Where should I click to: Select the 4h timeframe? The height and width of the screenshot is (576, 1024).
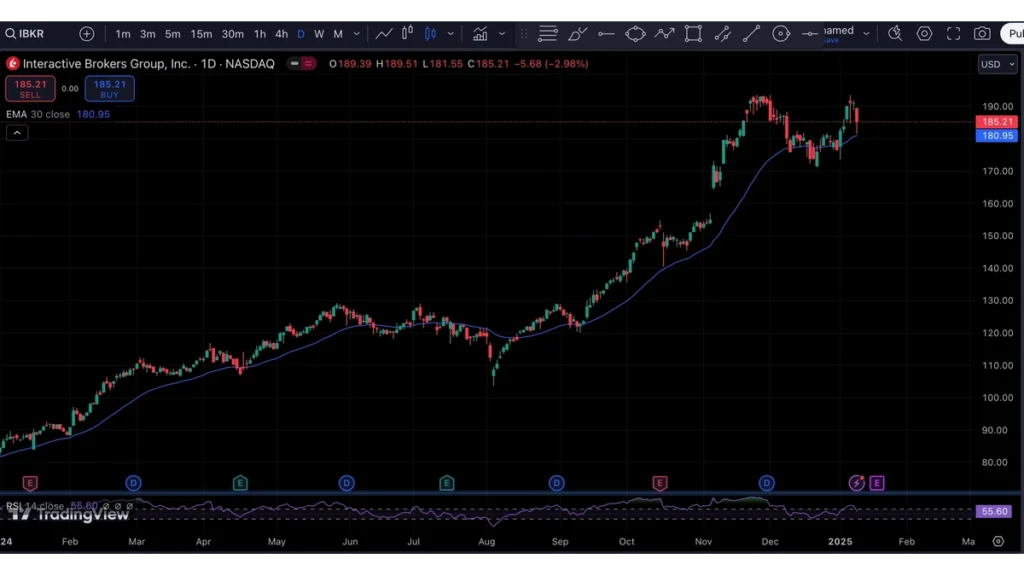click(281, 34)
